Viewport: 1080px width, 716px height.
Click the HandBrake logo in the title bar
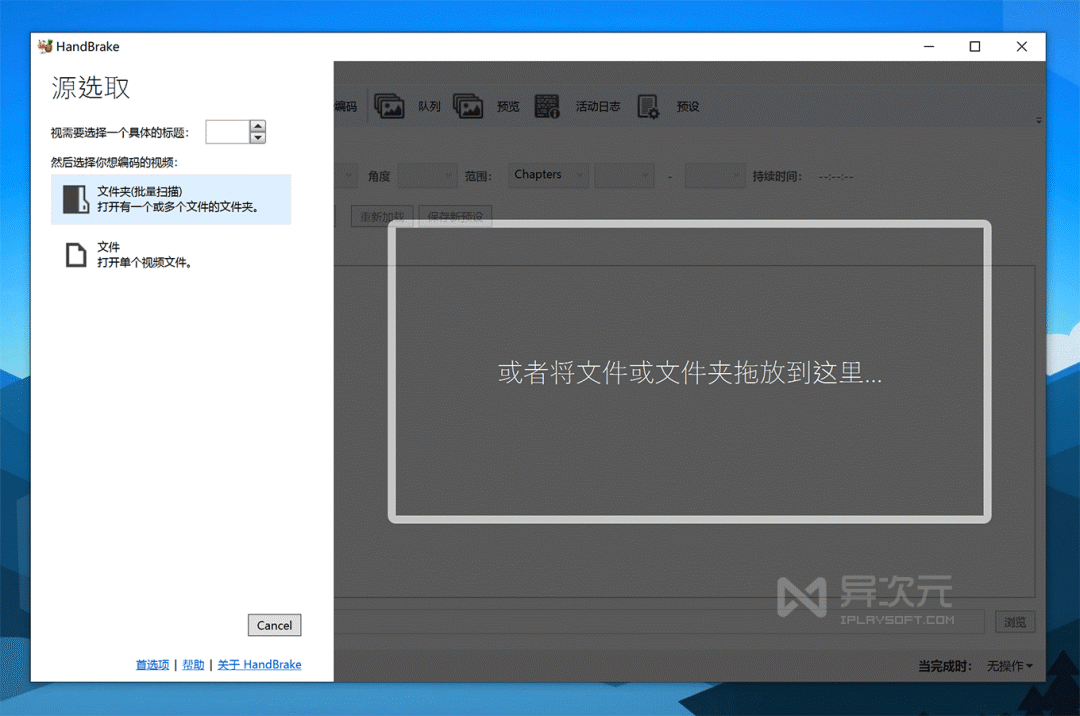coord(44,46)
